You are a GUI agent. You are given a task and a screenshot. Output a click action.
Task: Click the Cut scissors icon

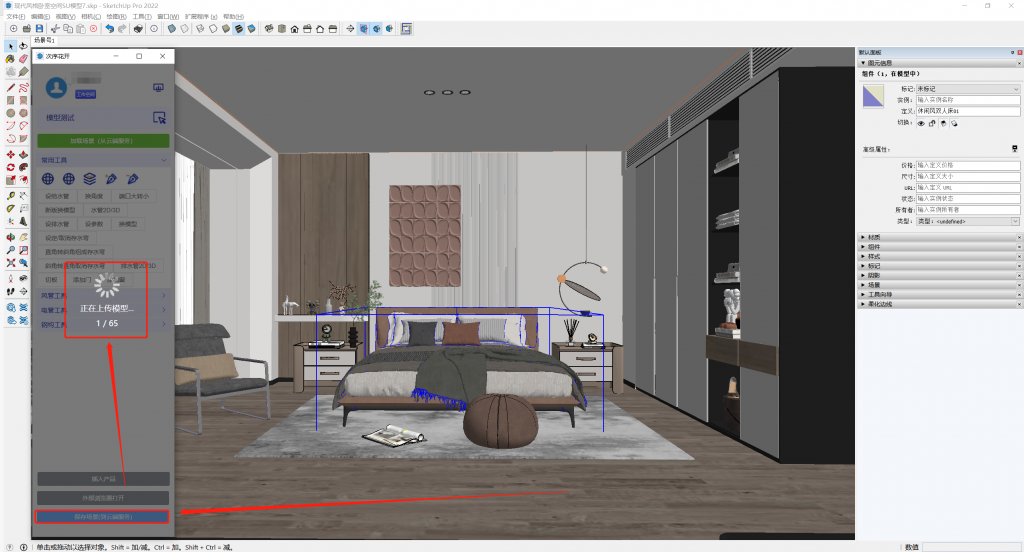(55, 29)
